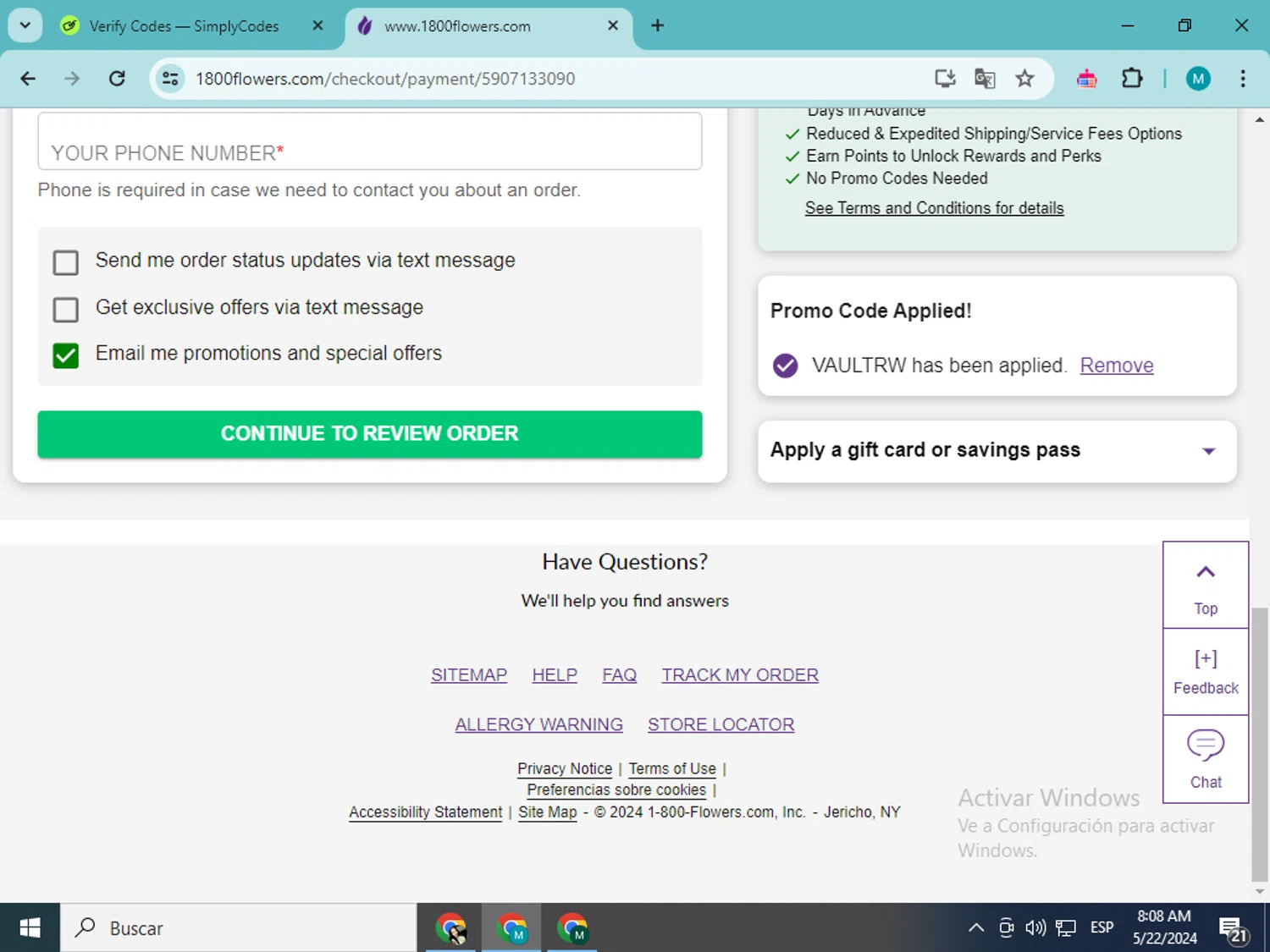Image resolution: width=1270 pixels, height=952 pixels.
Task: Open the tab search dropdown arrow
Action: (x=25, y=25)
